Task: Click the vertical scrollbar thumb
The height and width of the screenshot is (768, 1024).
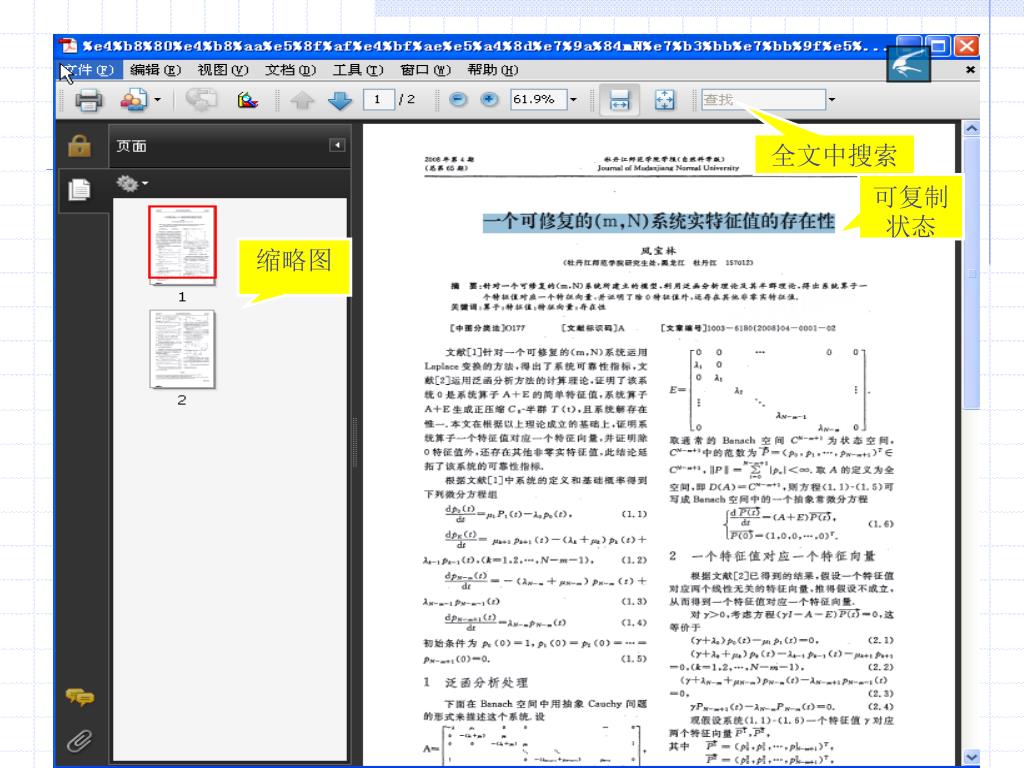Action: 972,273
